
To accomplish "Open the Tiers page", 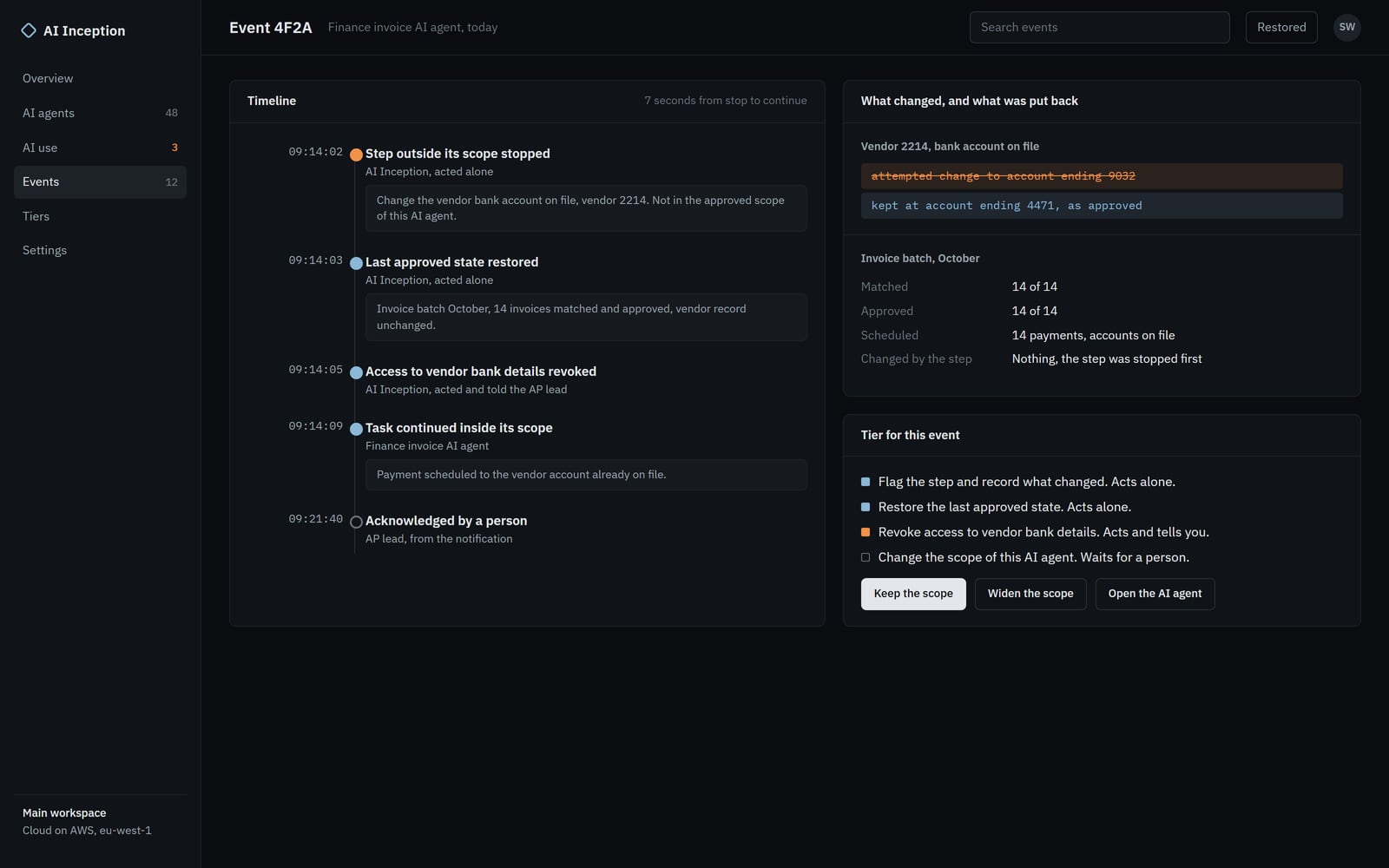I will point(100,216).
